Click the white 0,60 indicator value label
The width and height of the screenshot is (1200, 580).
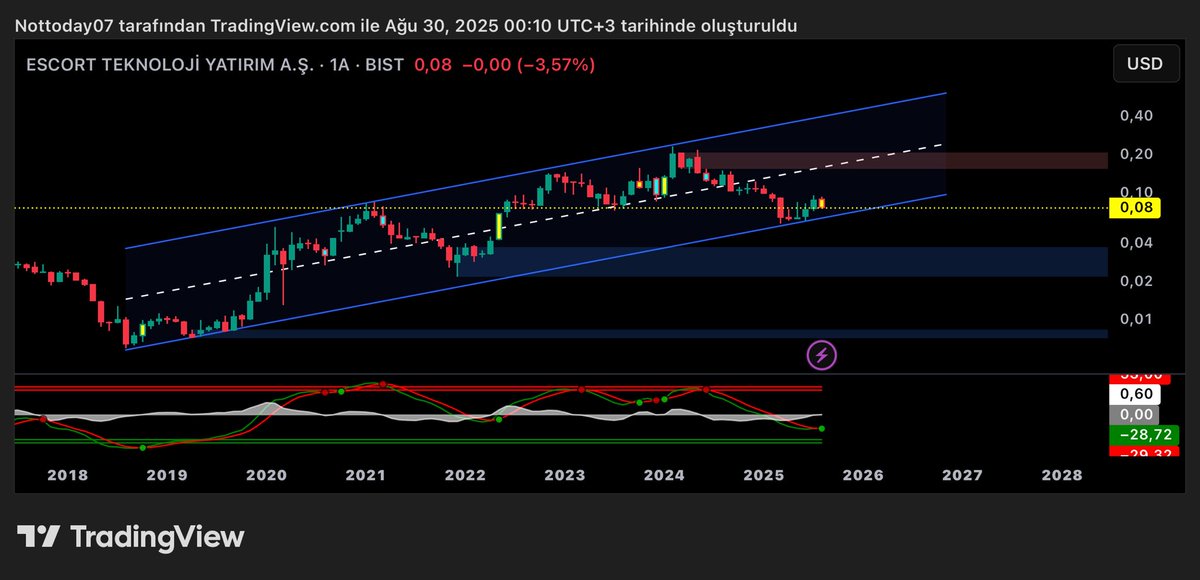click(1136, 394)
